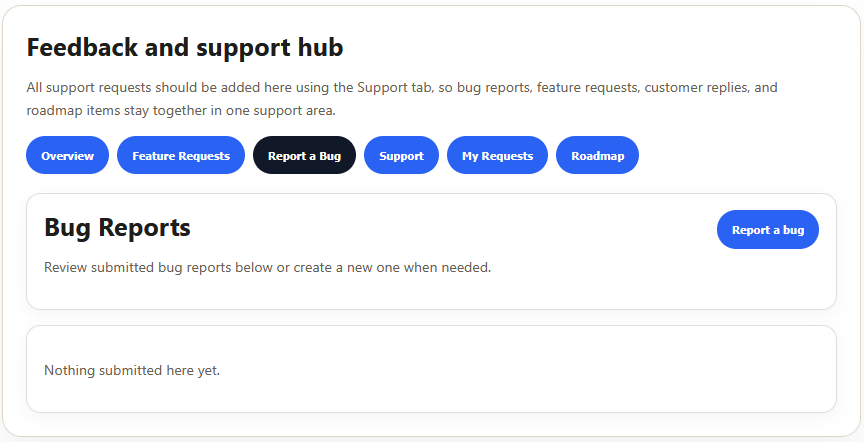Click the 'All support requests should be added' description
The width and height of the screenshot is (864, 442).
click(402, 99)
